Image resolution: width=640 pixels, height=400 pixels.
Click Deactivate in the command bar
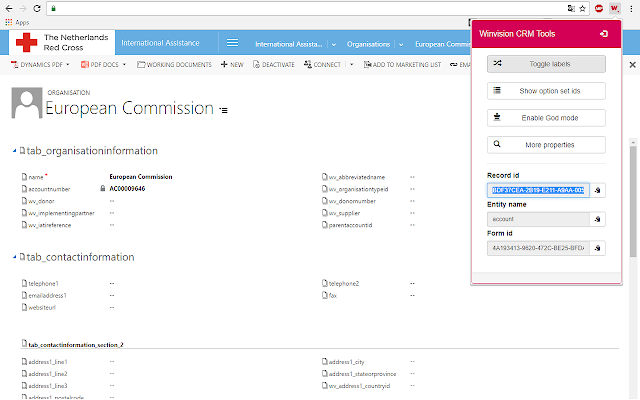coord(273,64)
